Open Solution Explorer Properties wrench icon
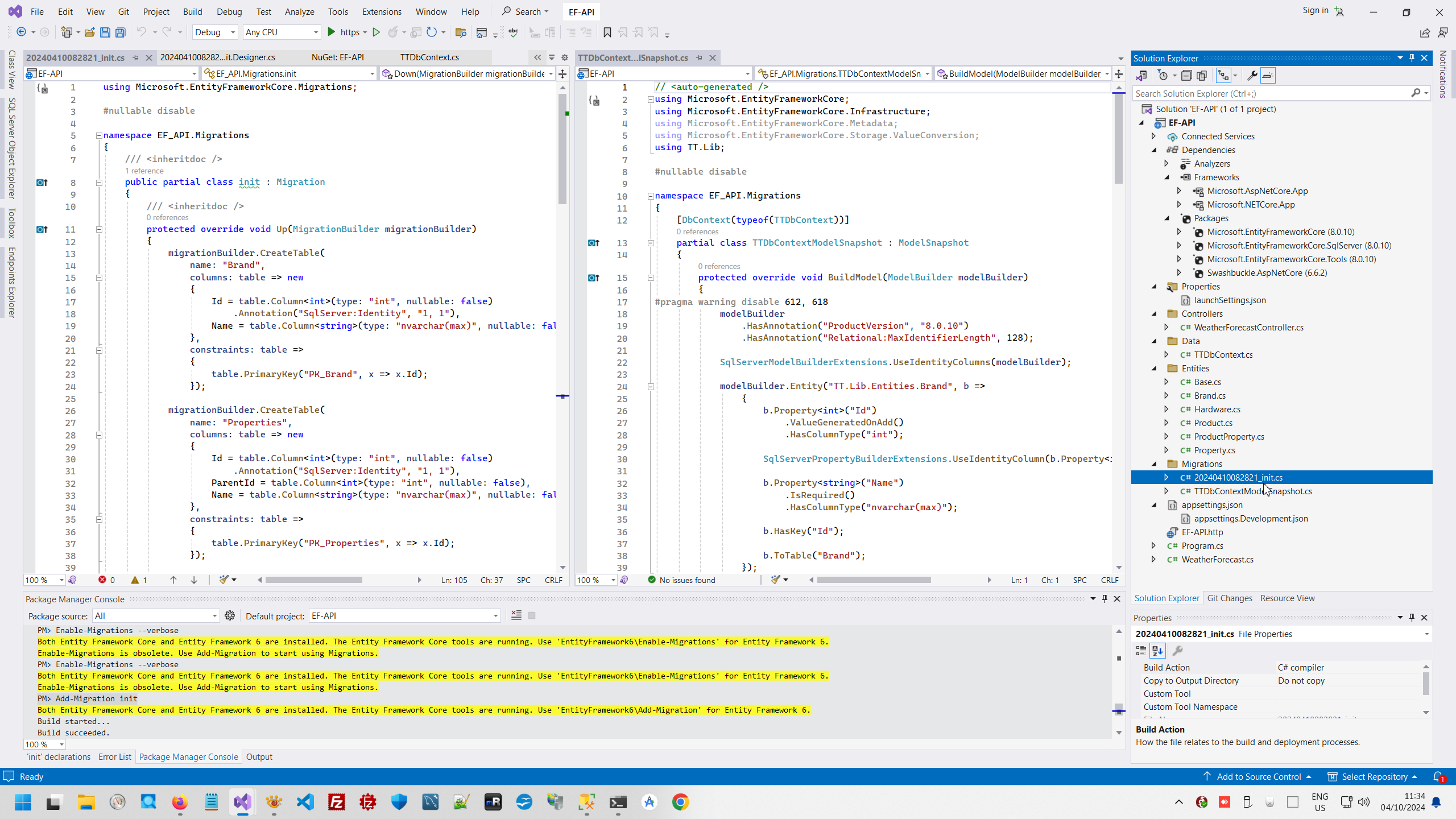The width and height of the screenshot is (1456, 819). [x=1252, y=76]
